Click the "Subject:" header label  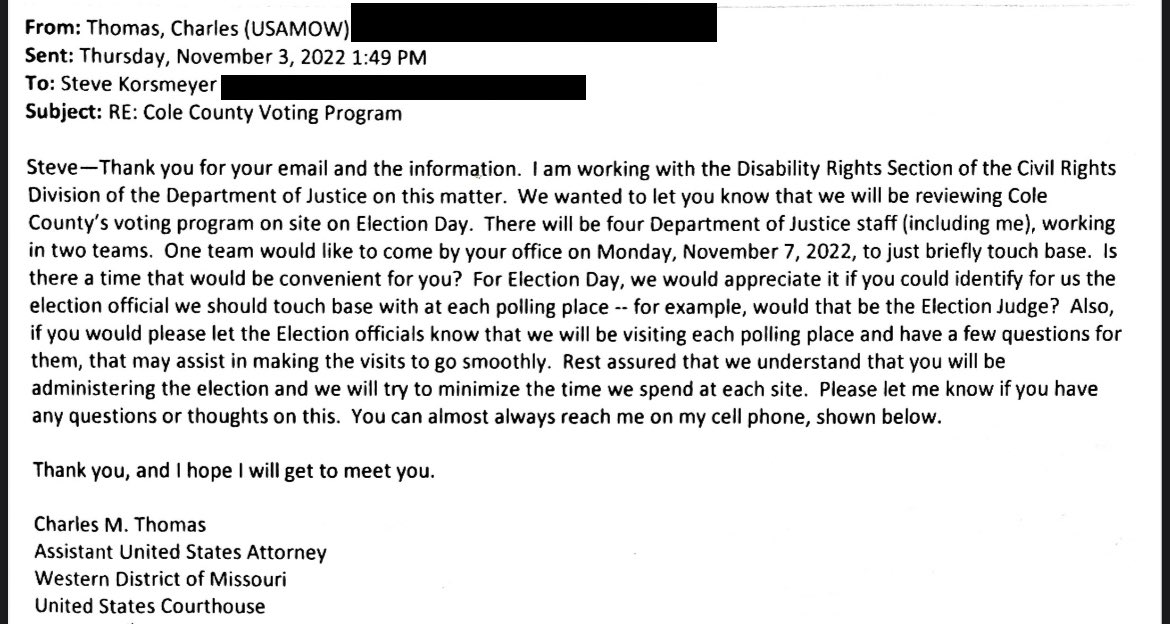pos(63,113)
